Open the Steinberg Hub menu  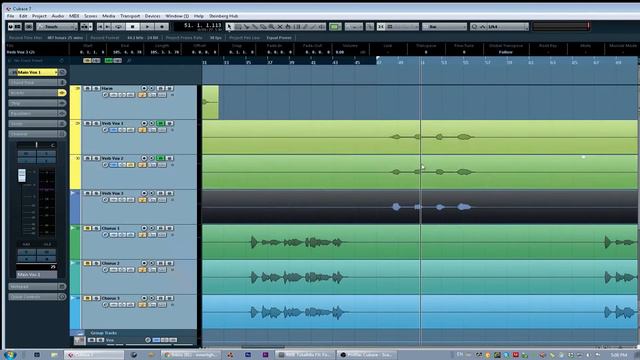(223, 16)
